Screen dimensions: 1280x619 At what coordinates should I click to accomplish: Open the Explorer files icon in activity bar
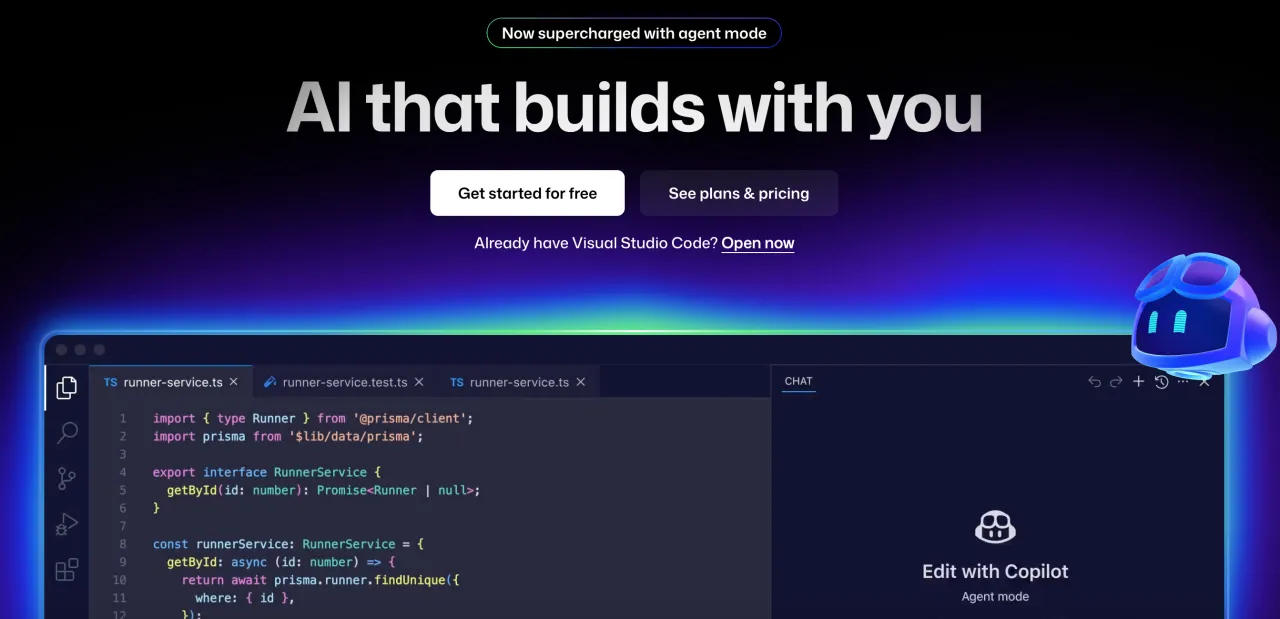coord(67,388)
